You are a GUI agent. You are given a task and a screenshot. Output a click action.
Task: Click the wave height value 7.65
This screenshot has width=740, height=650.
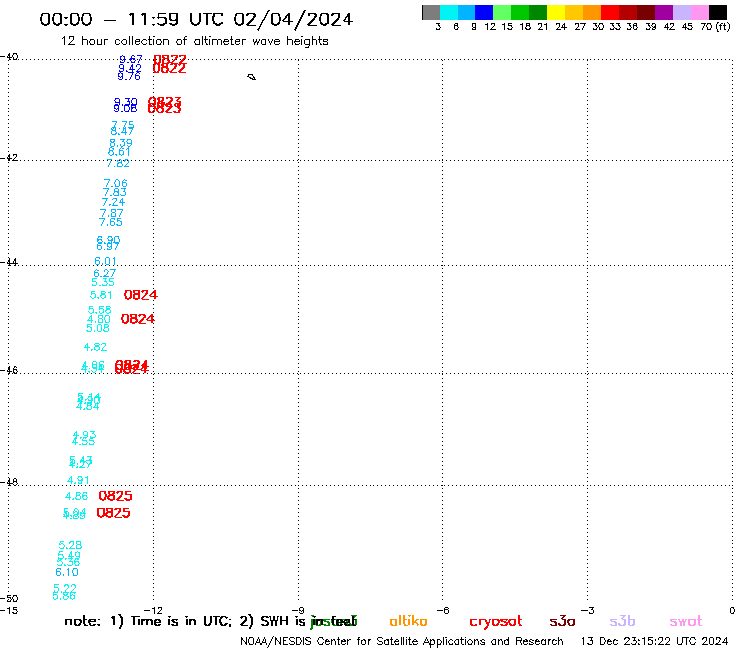click(x=110, y=222)
